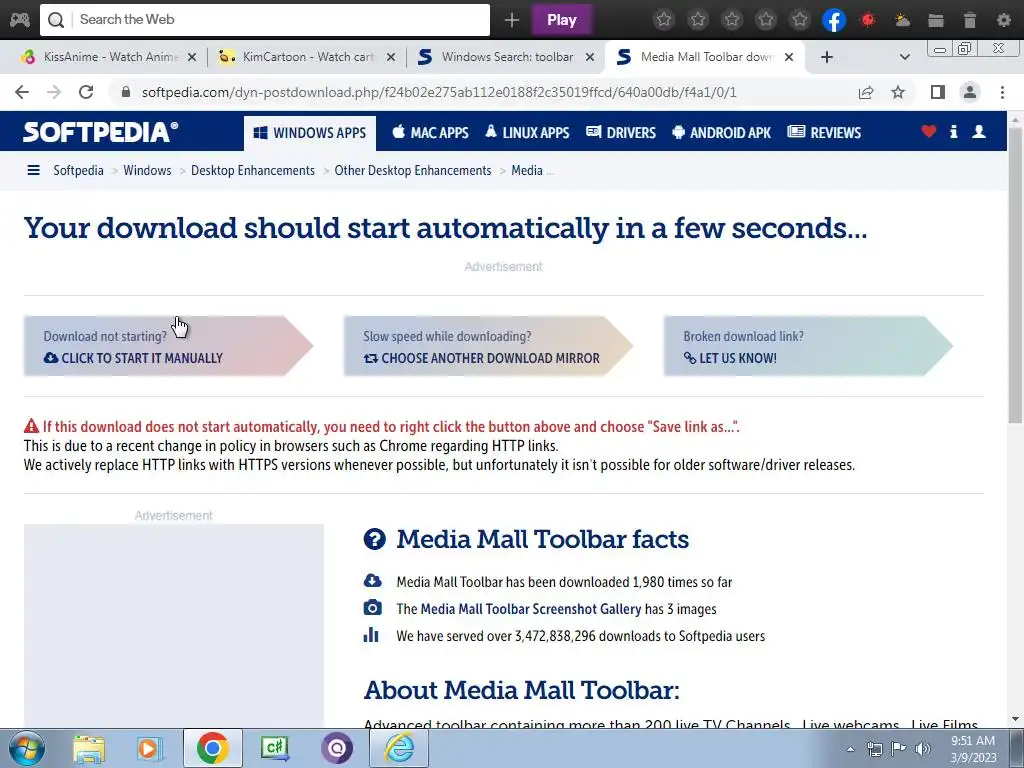This screenshot has height=768, width=1024.
Task: Close the KimCartoon tab
Action: [x=391, y=57]
